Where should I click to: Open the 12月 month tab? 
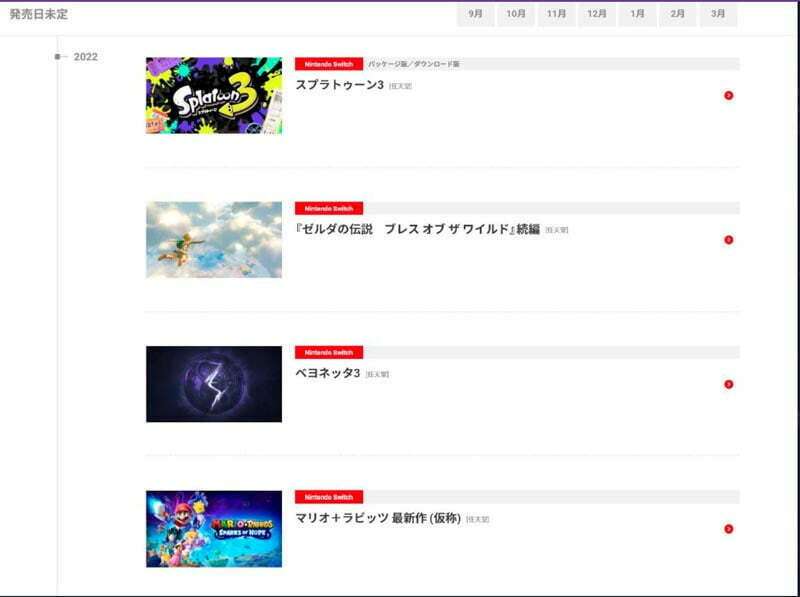597,14
